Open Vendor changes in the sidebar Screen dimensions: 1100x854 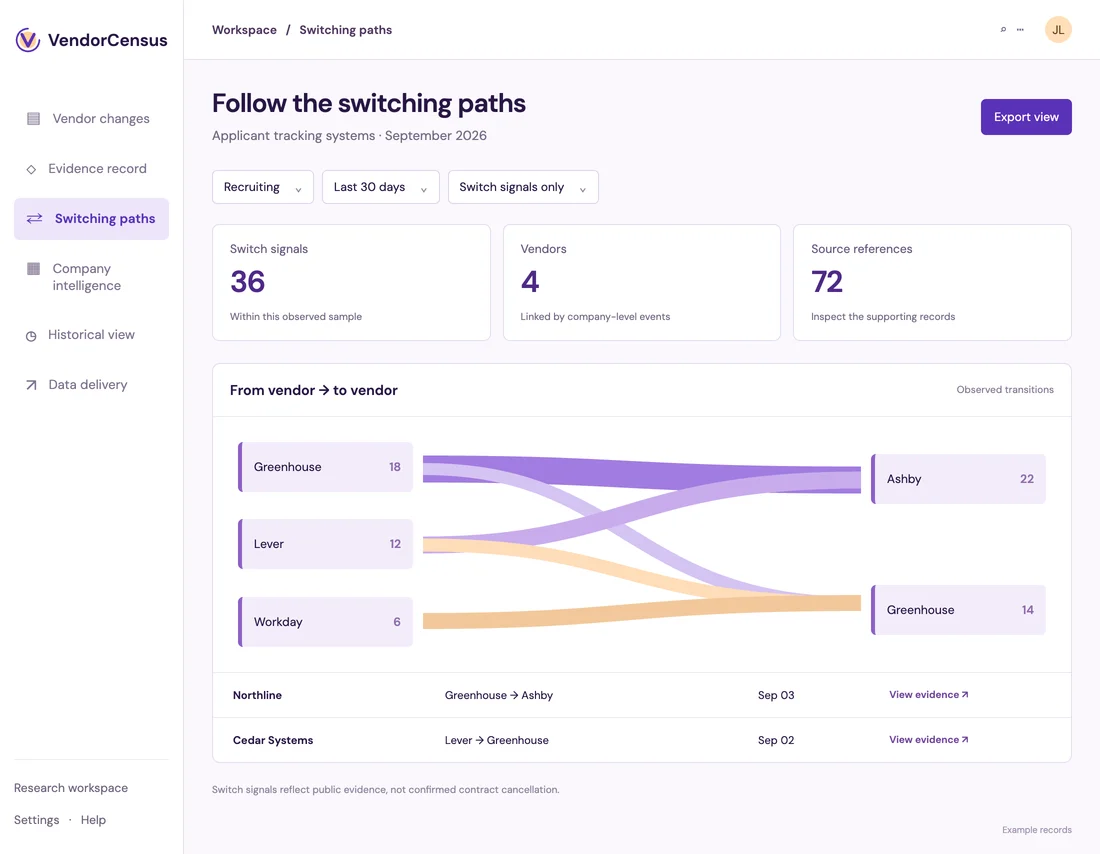[x=91, y=119]
